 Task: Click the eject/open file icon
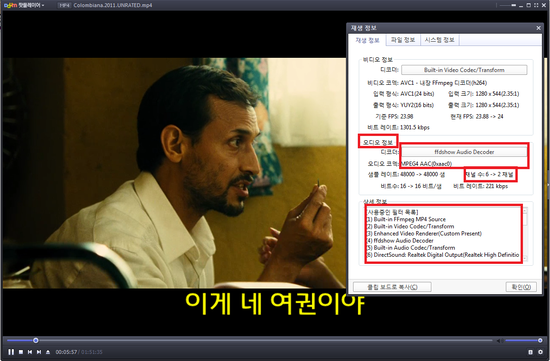click(x=48, y=352)
